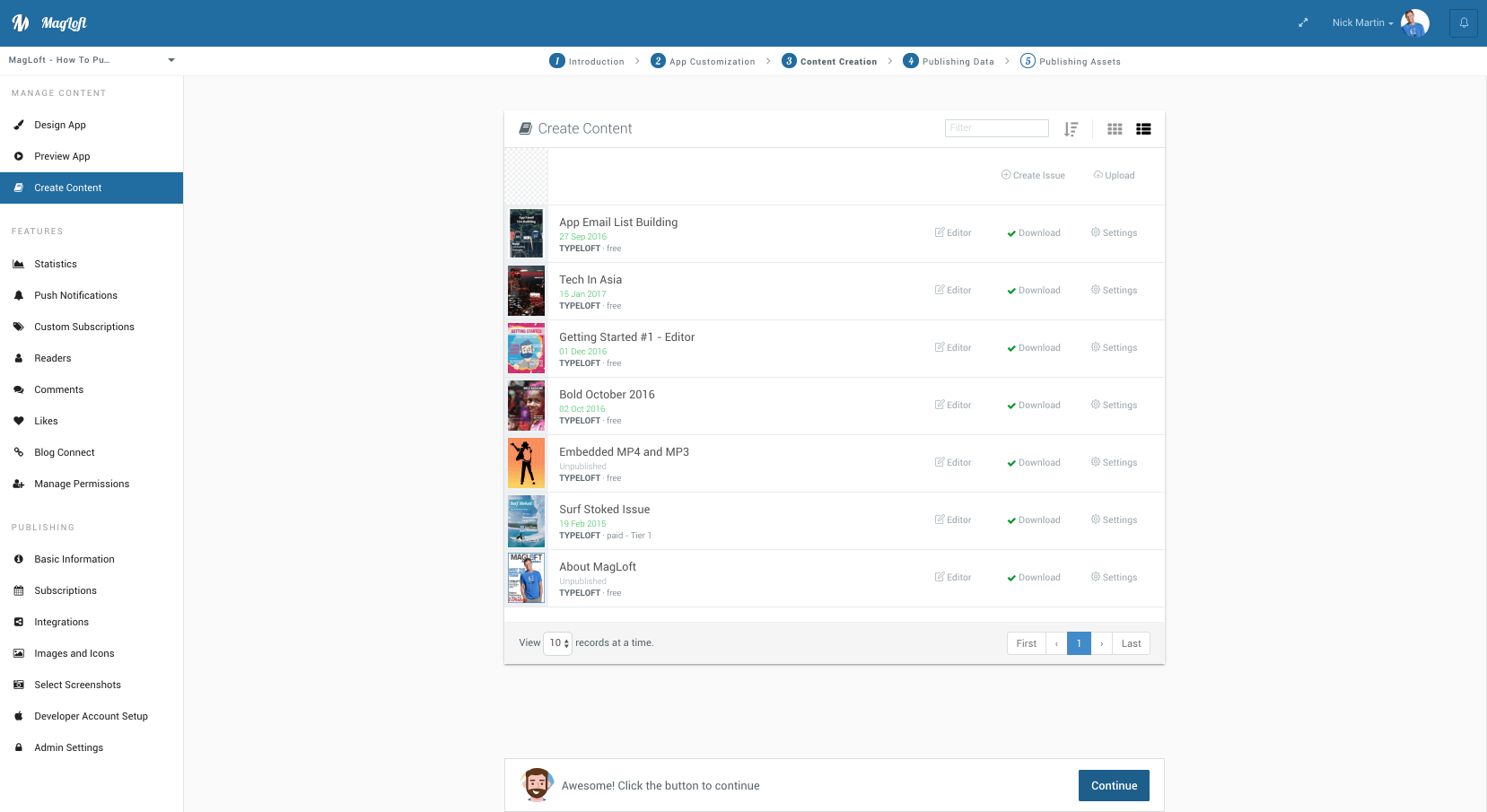Open Developer Account Setup page

tap(92, 716)
